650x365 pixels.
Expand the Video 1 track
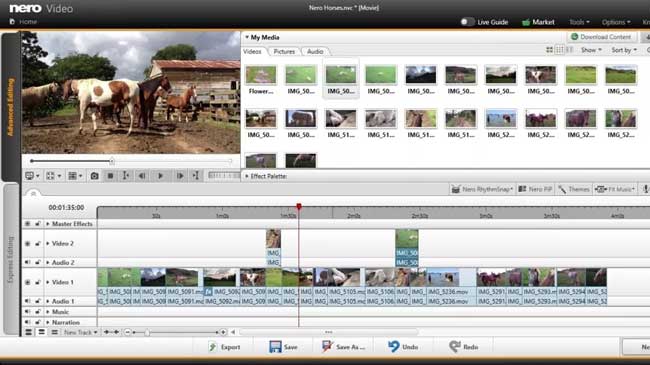[x=48, y=282]
